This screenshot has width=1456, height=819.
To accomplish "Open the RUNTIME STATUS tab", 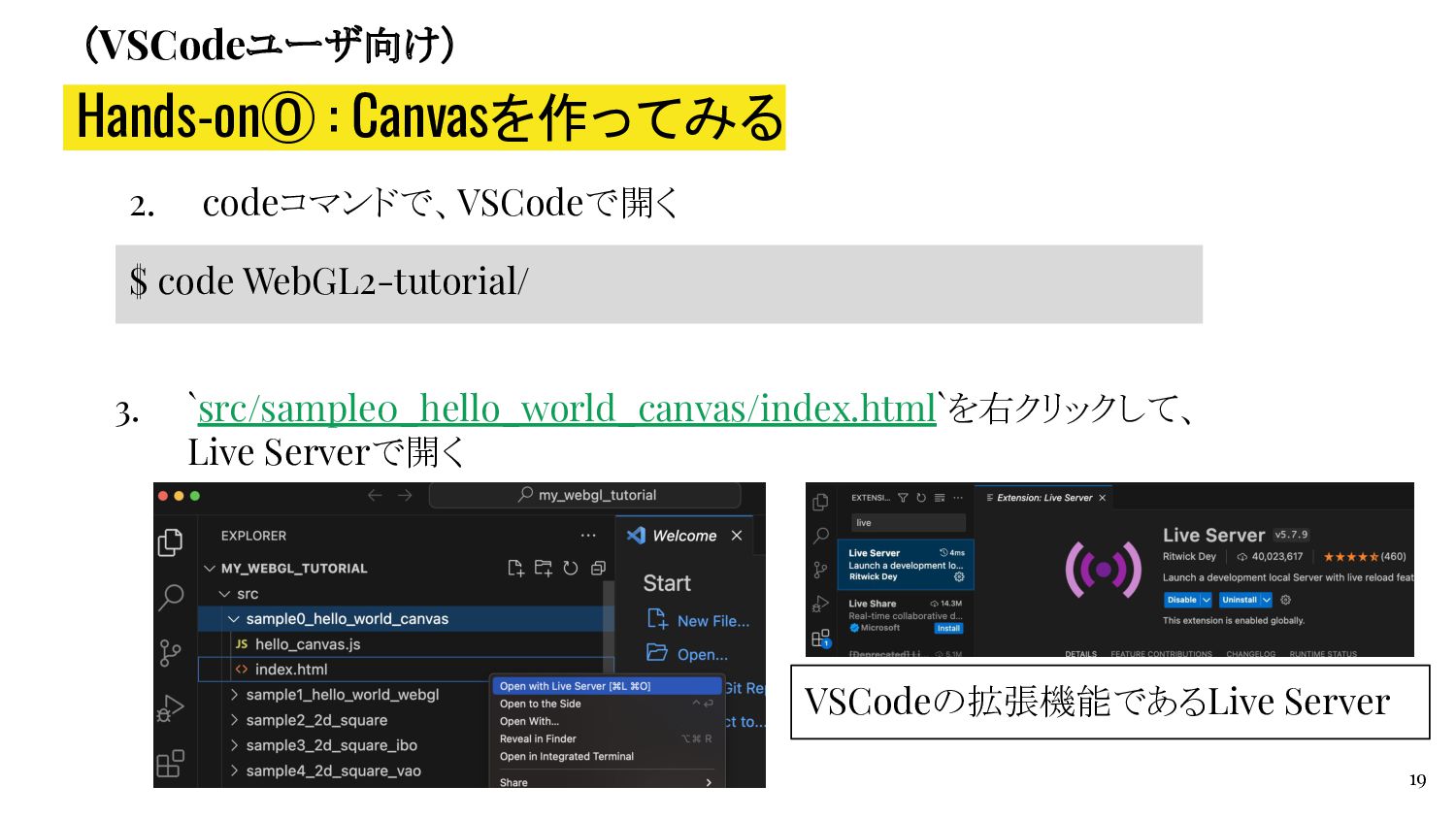I will [x=1323, y=653].
